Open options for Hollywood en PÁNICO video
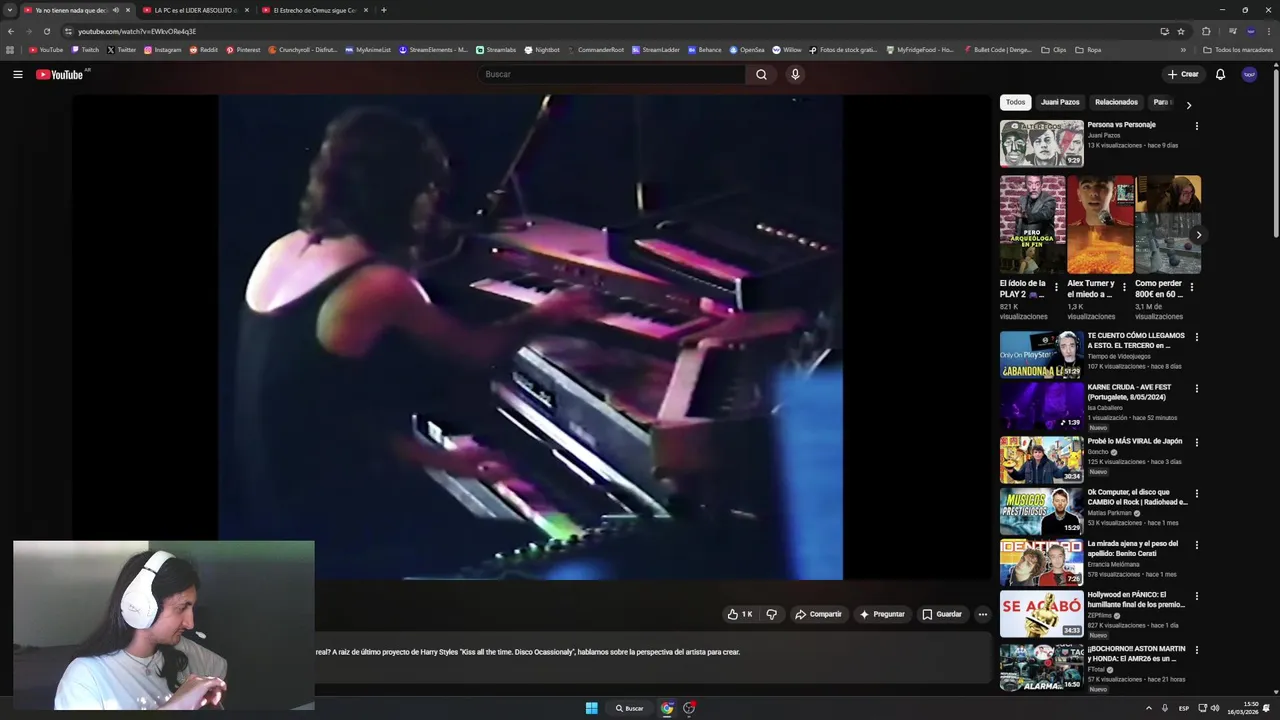This screenshot has height=720, width=1280. (x=1196, y=596)
